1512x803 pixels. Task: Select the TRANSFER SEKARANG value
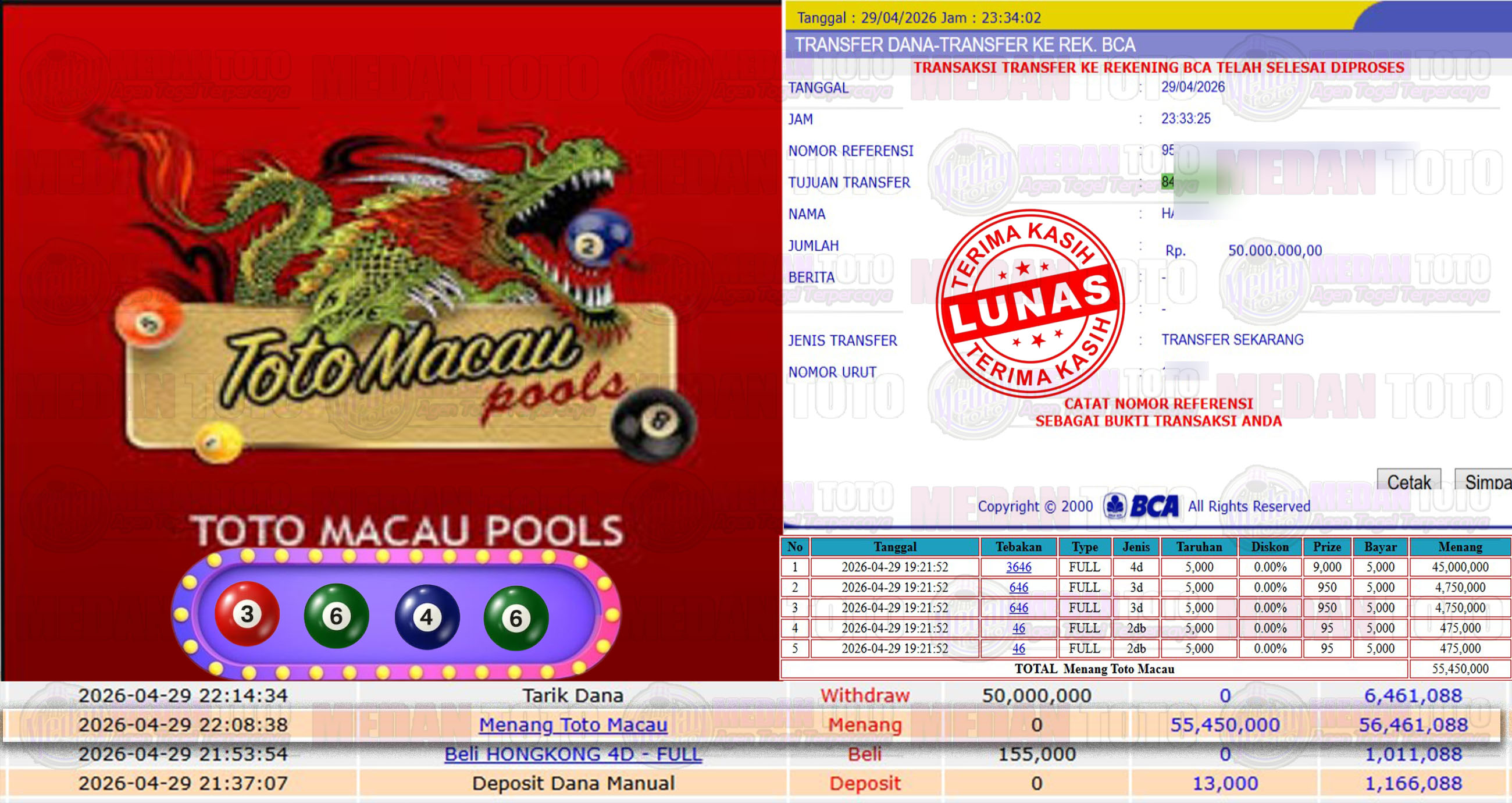click(1232, 339)
